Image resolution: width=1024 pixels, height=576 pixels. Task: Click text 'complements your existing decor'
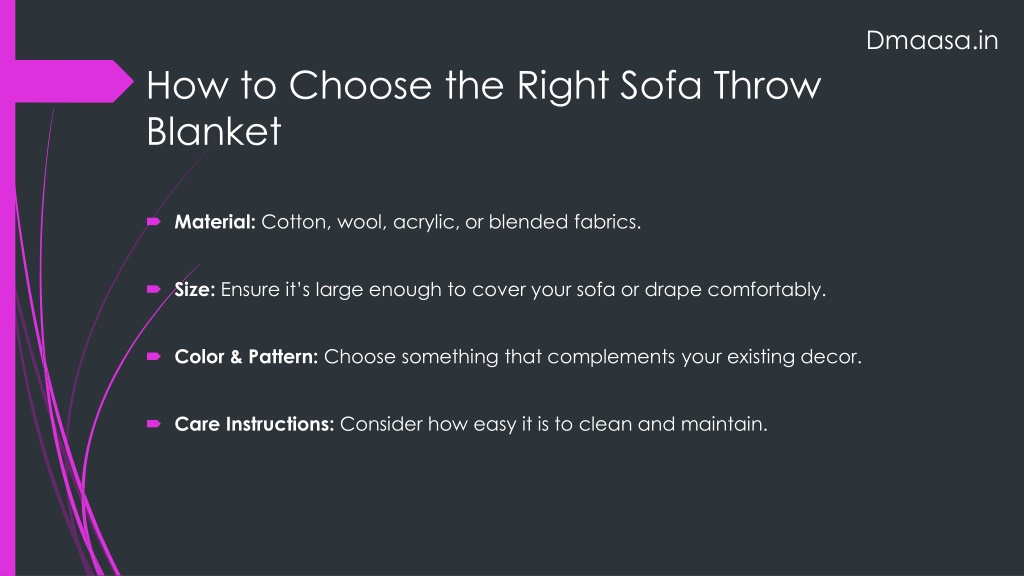[703, 357]
